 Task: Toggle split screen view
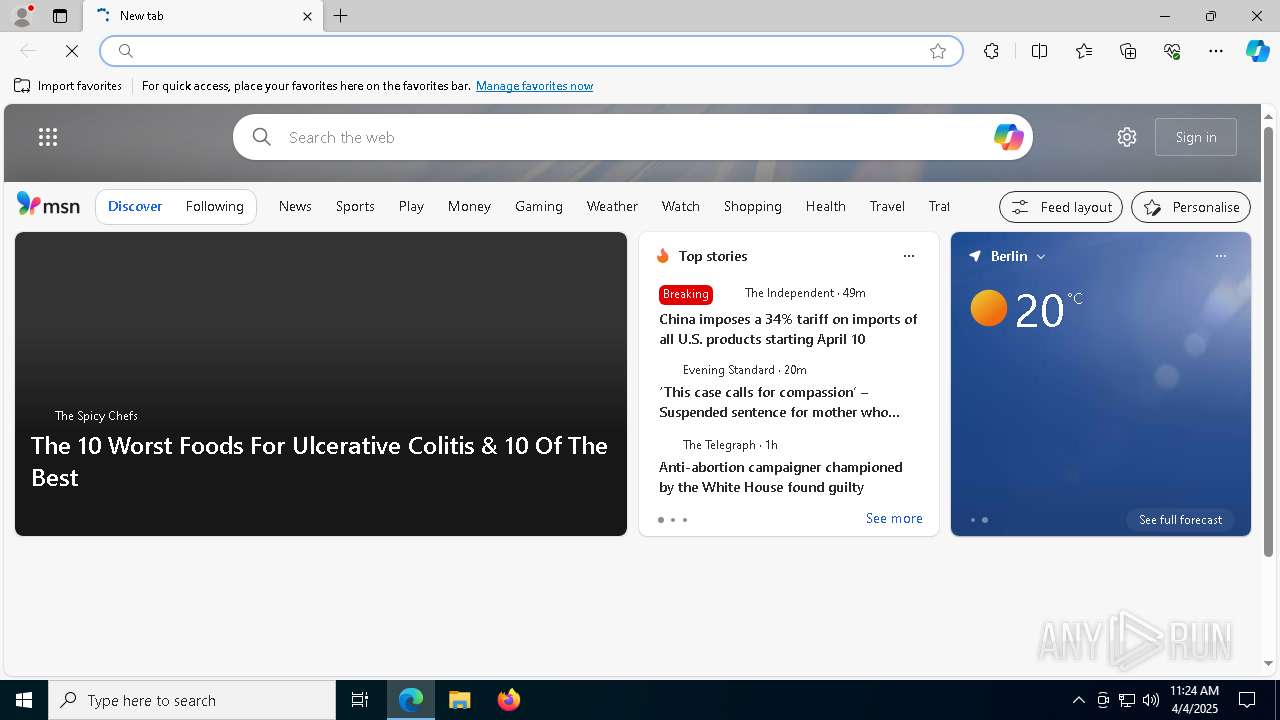point(1039,51)
